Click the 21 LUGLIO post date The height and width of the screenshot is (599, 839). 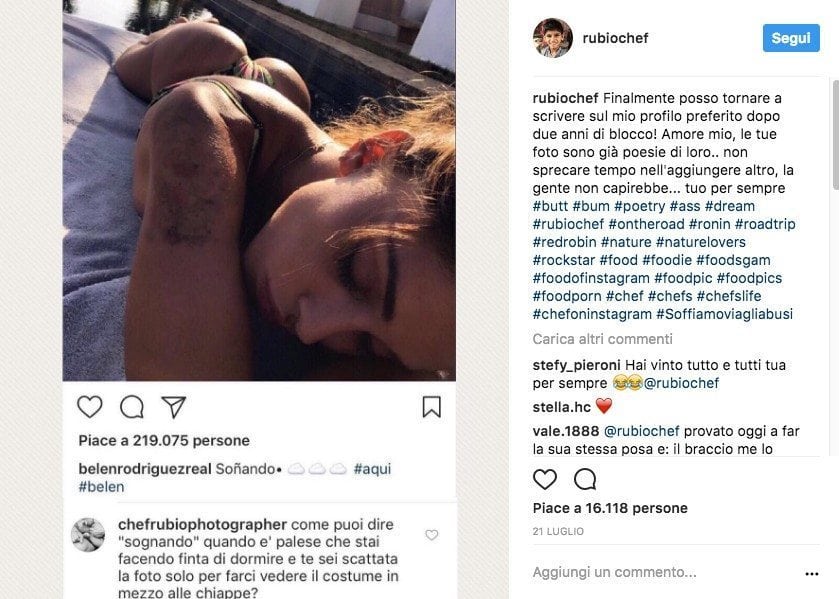click(x=558, y=531)
